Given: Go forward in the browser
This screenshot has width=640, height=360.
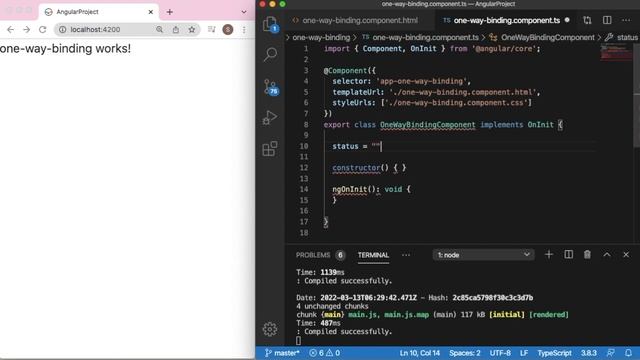Looking at the screenshot, I should tap(27, 29).
